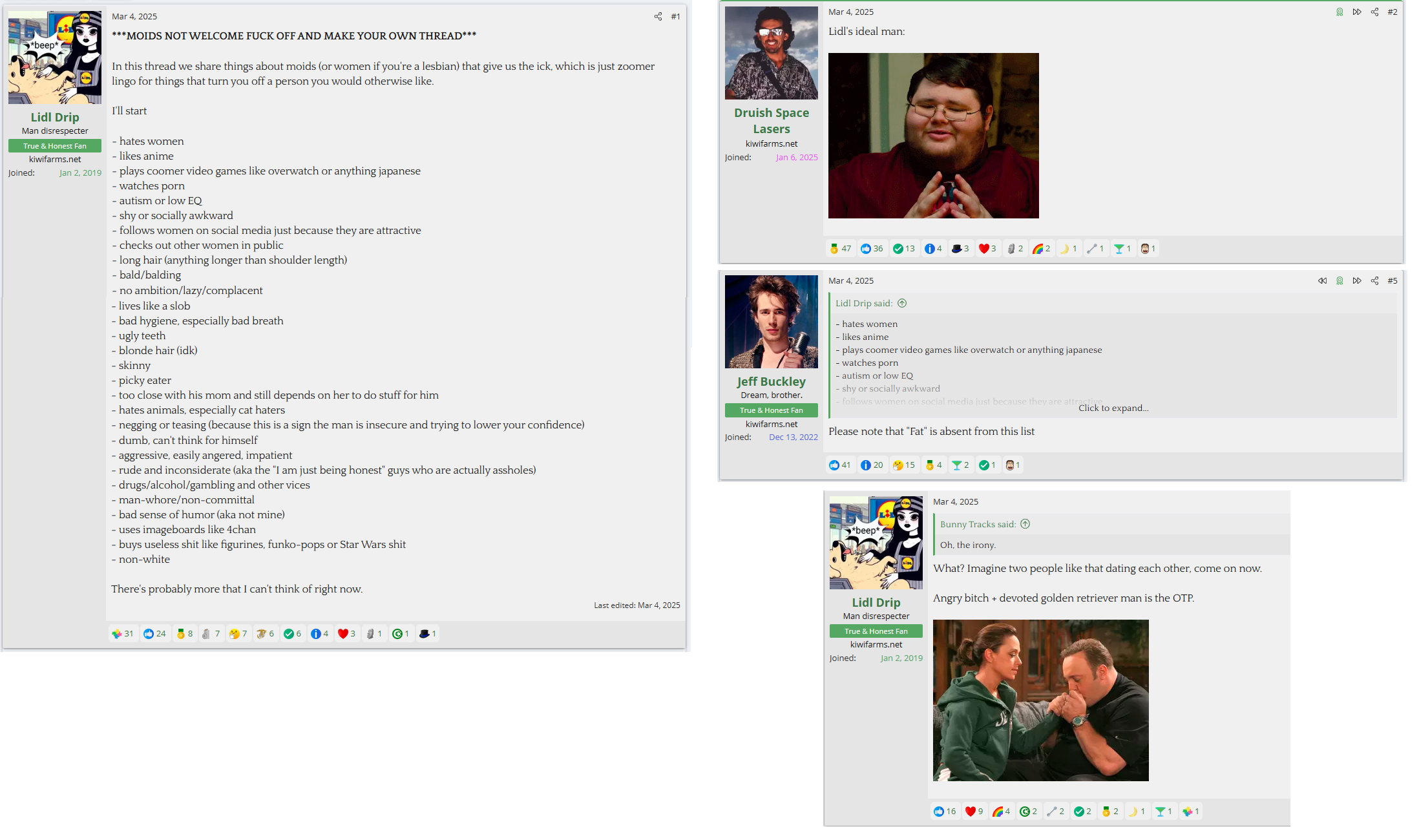Click the up-arrow next to 'Bunny Tracks said:'

point(1025,525)
